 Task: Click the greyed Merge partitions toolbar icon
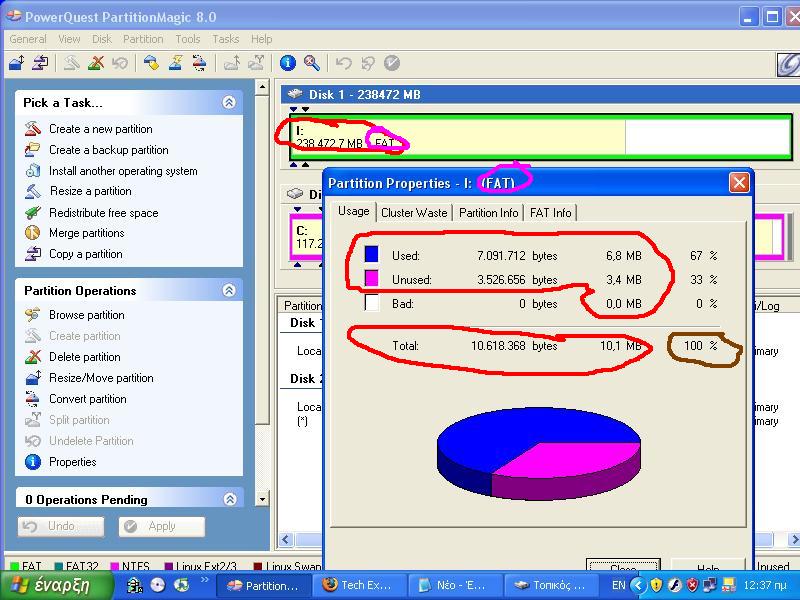point(232,63)
